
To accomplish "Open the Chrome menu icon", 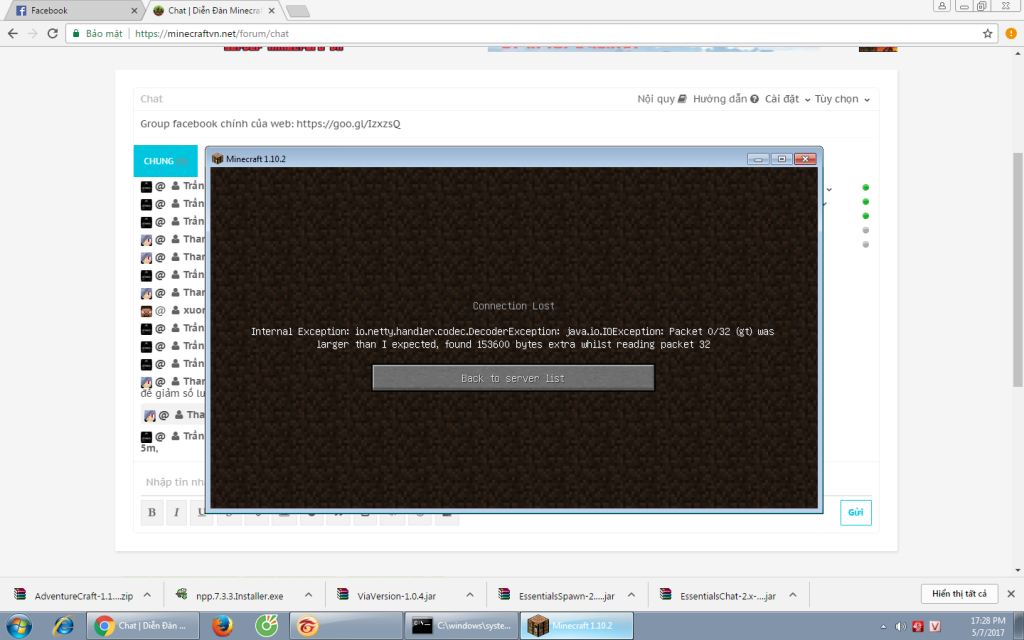I will tap(1011, 33).
